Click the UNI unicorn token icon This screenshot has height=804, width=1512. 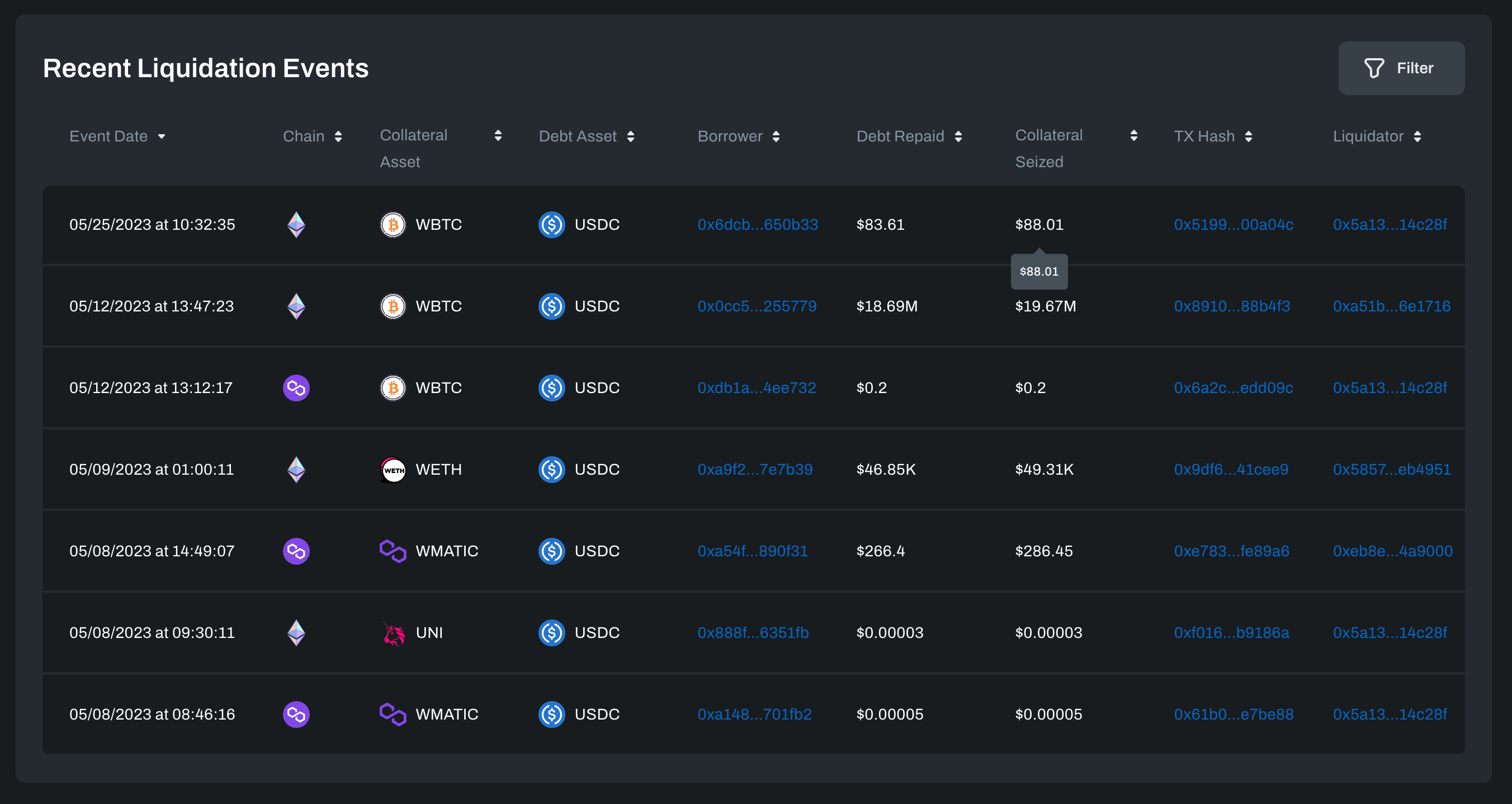(393, 633)
